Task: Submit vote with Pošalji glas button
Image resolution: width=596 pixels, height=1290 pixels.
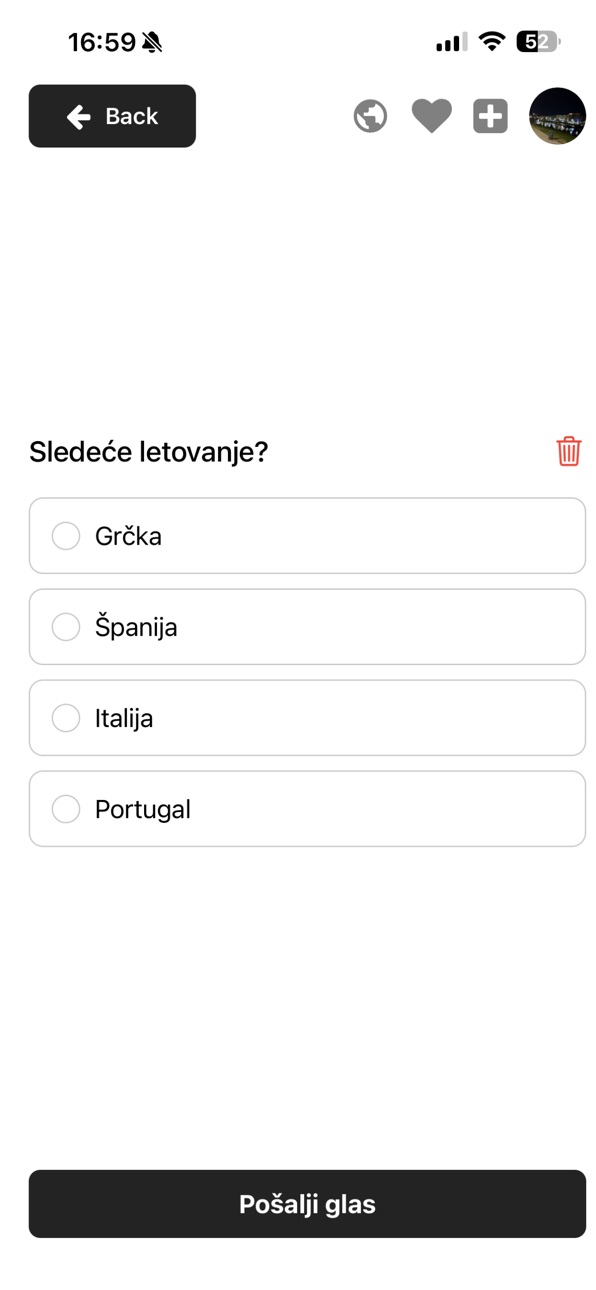Action: 307,1204
